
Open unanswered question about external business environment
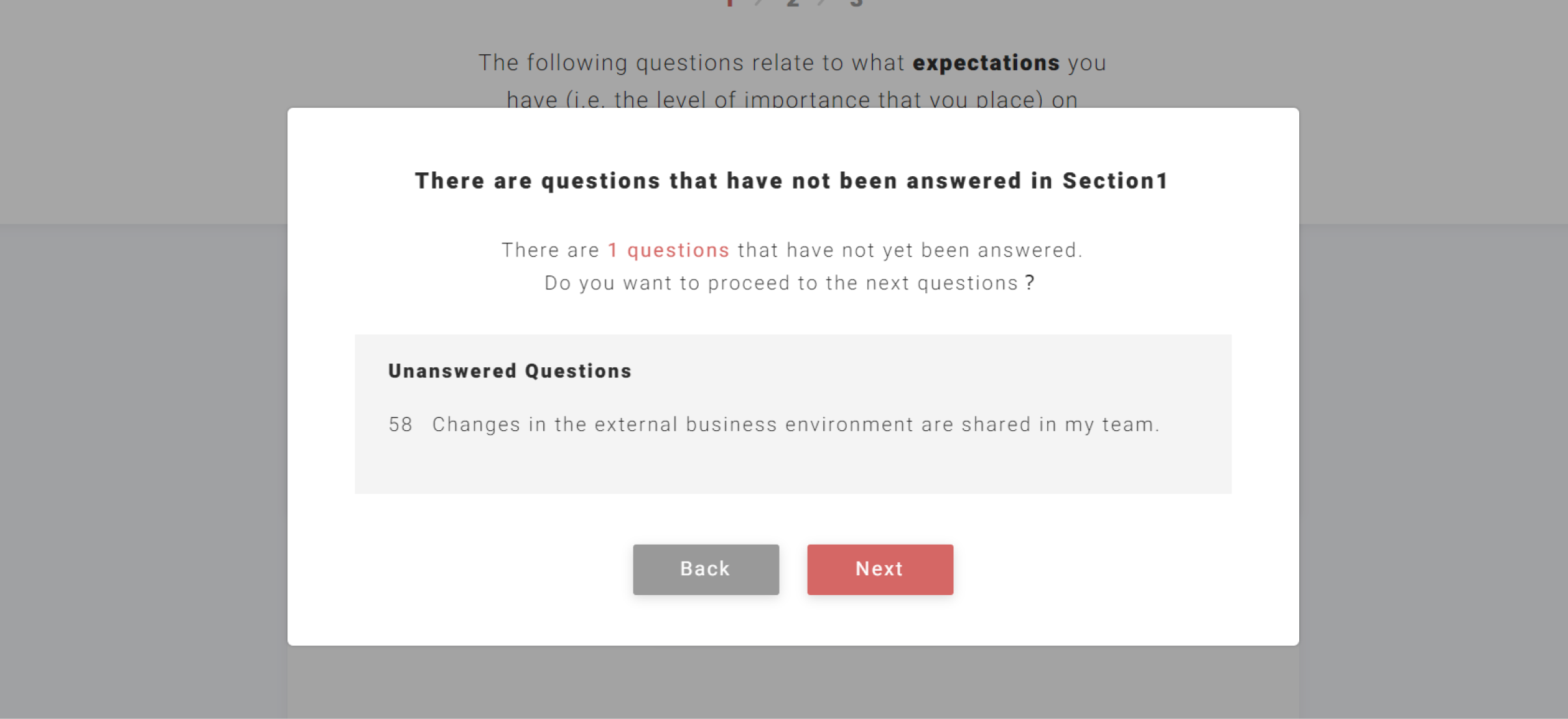click(795, 425)
